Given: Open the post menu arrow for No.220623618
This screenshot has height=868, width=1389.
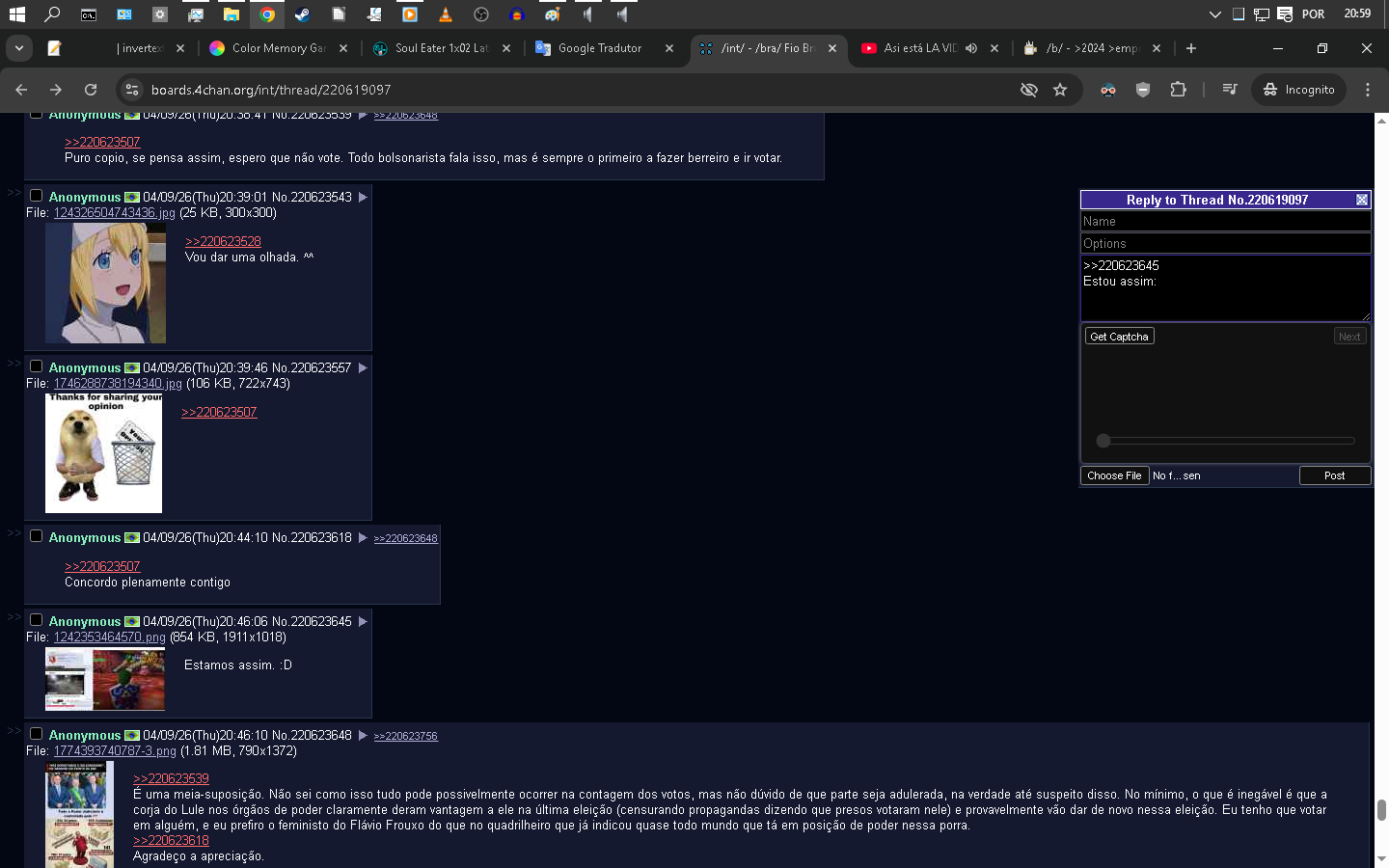Looking at the screenshot, I should 363,537.
